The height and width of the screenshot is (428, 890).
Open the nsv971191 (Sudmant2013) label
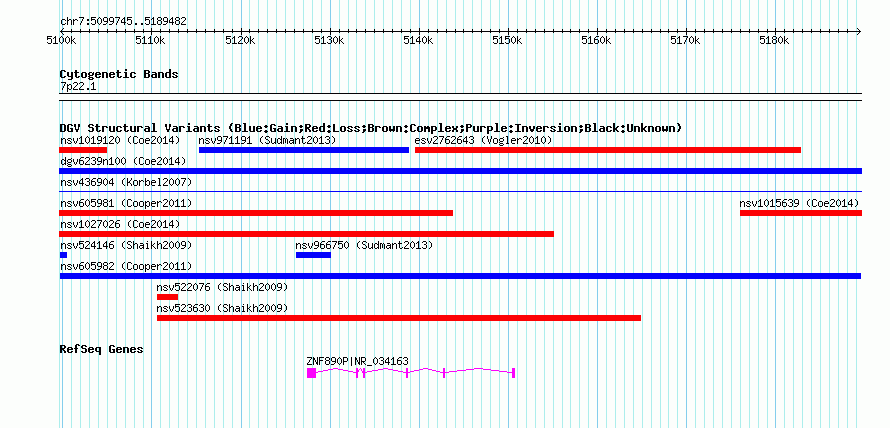point(267,140)
